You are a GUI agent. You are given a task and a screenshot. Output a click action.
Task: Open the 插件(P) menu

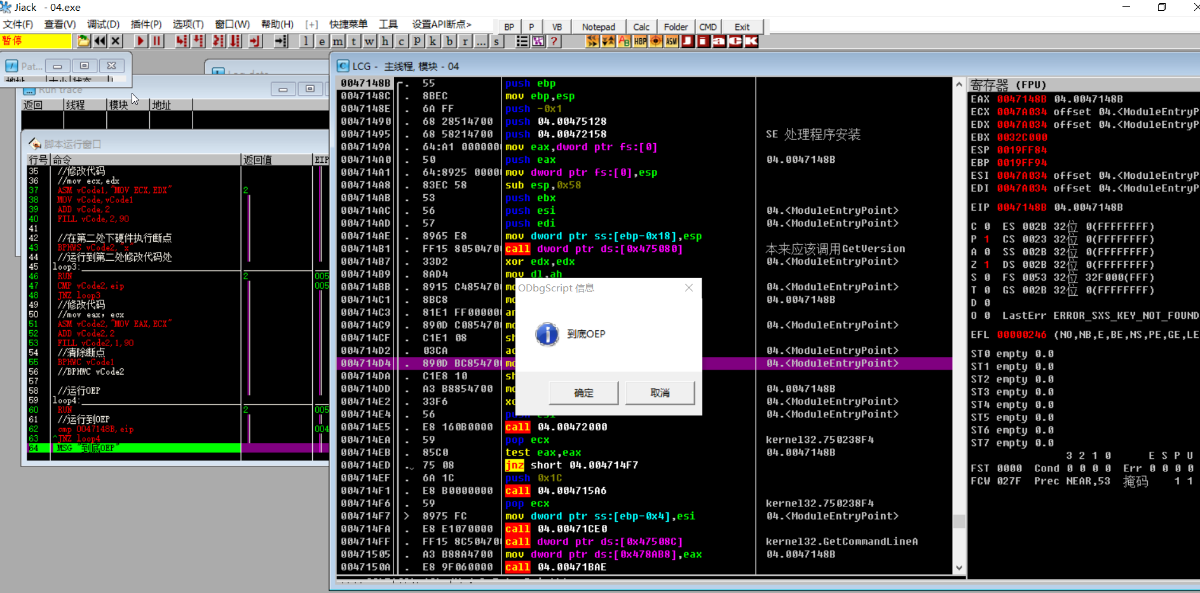[x=146, y=24]
